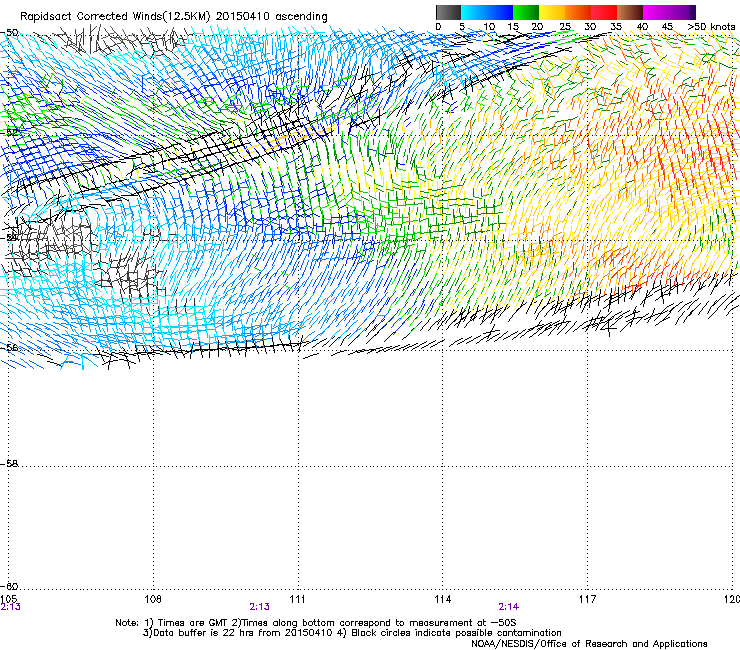Click longitude label '114' on bottom axis

point(443,599)
